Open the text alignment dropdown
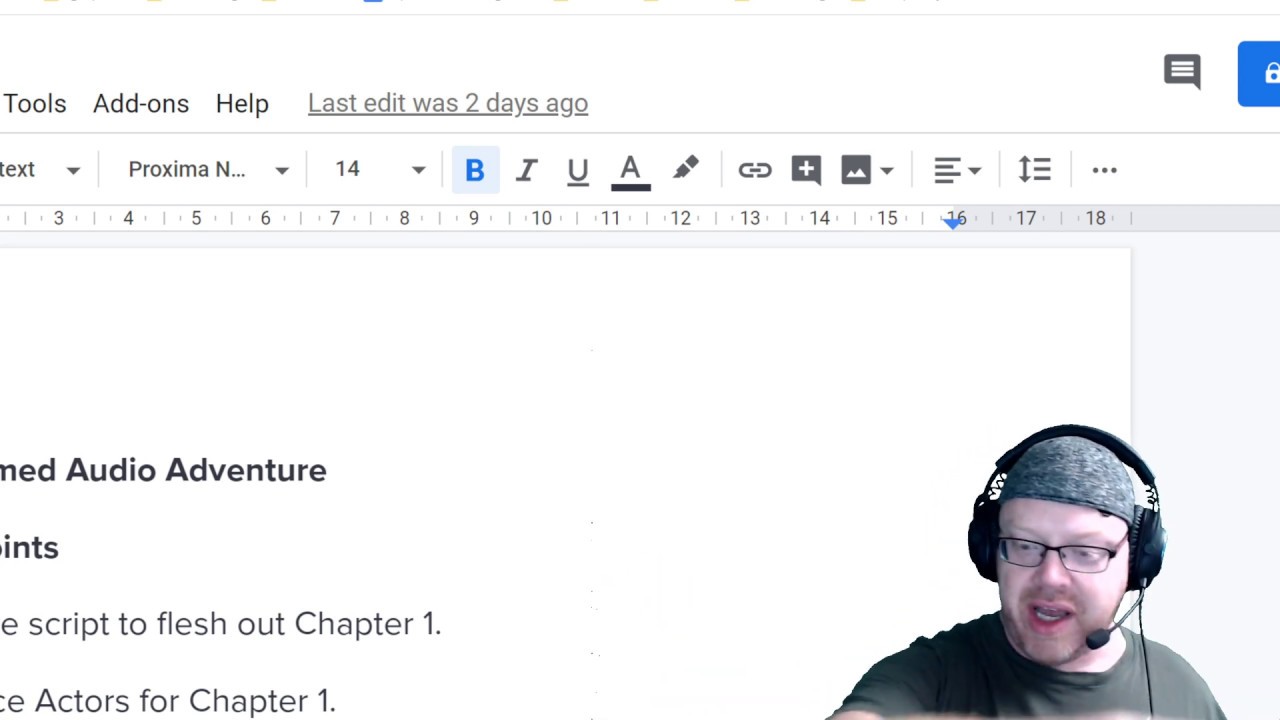 (x=957, y=170)
